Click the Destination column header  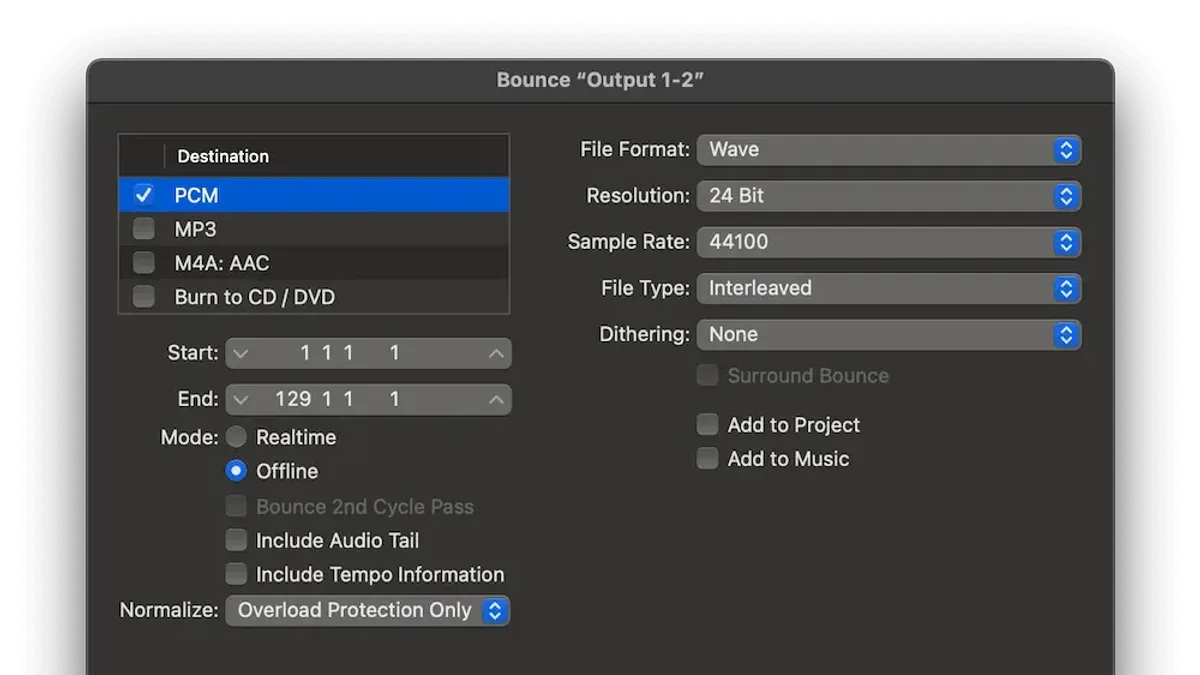pyautogui.click(x=223, y=156)
